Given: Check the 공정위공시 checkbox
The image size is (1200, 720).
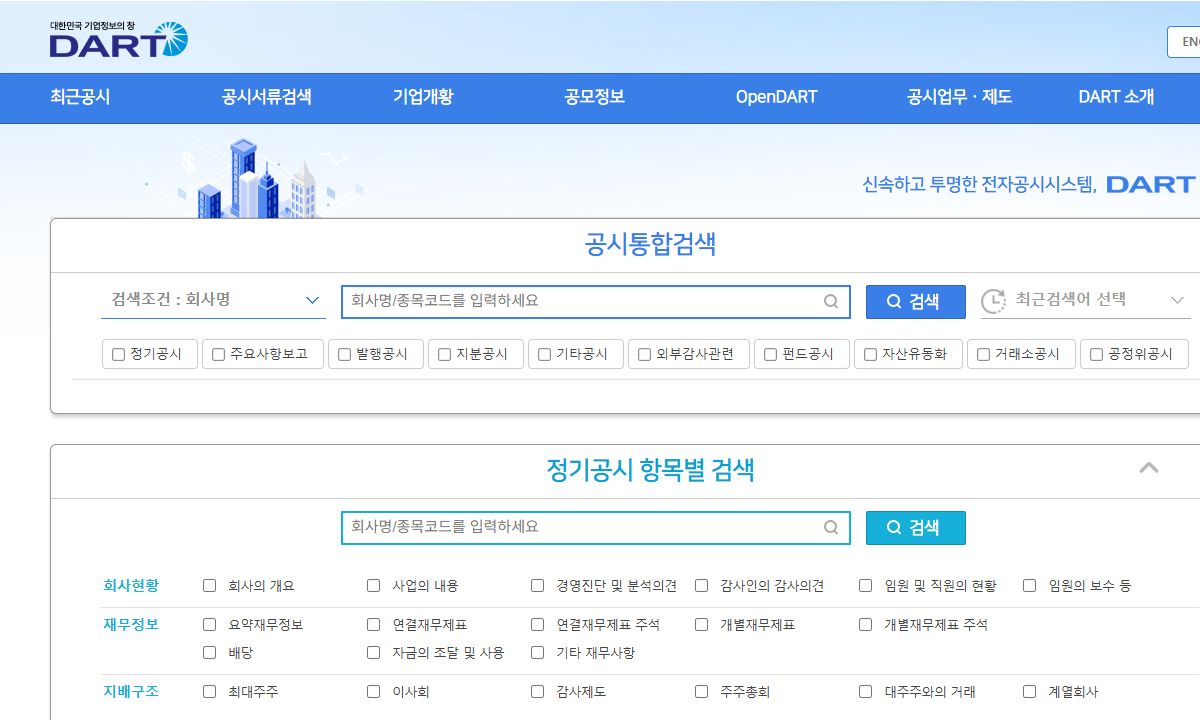Looking at the screenshot, I should click(1097, 354).
